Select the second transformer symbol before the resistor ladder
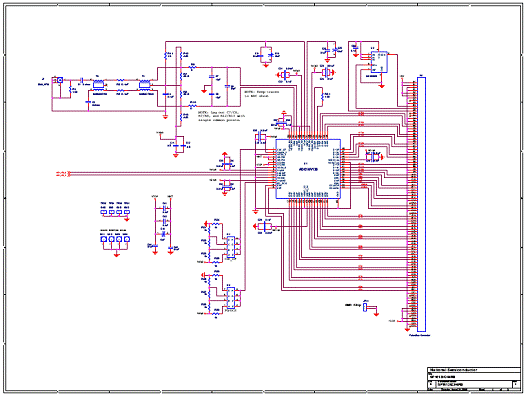 click(145, 85)
